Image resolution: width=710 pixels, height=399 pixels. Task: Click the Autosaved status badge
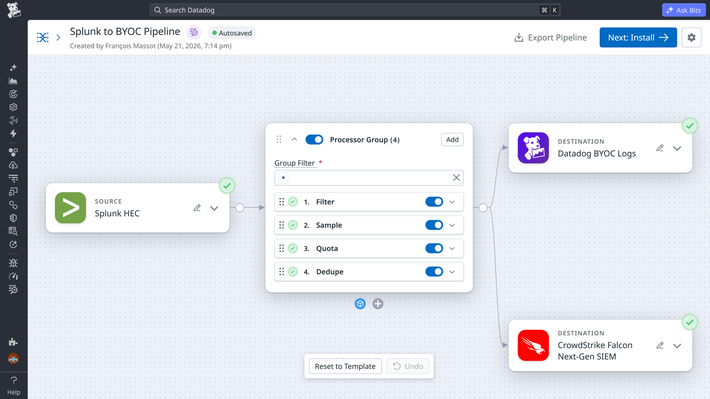point(232,33)
